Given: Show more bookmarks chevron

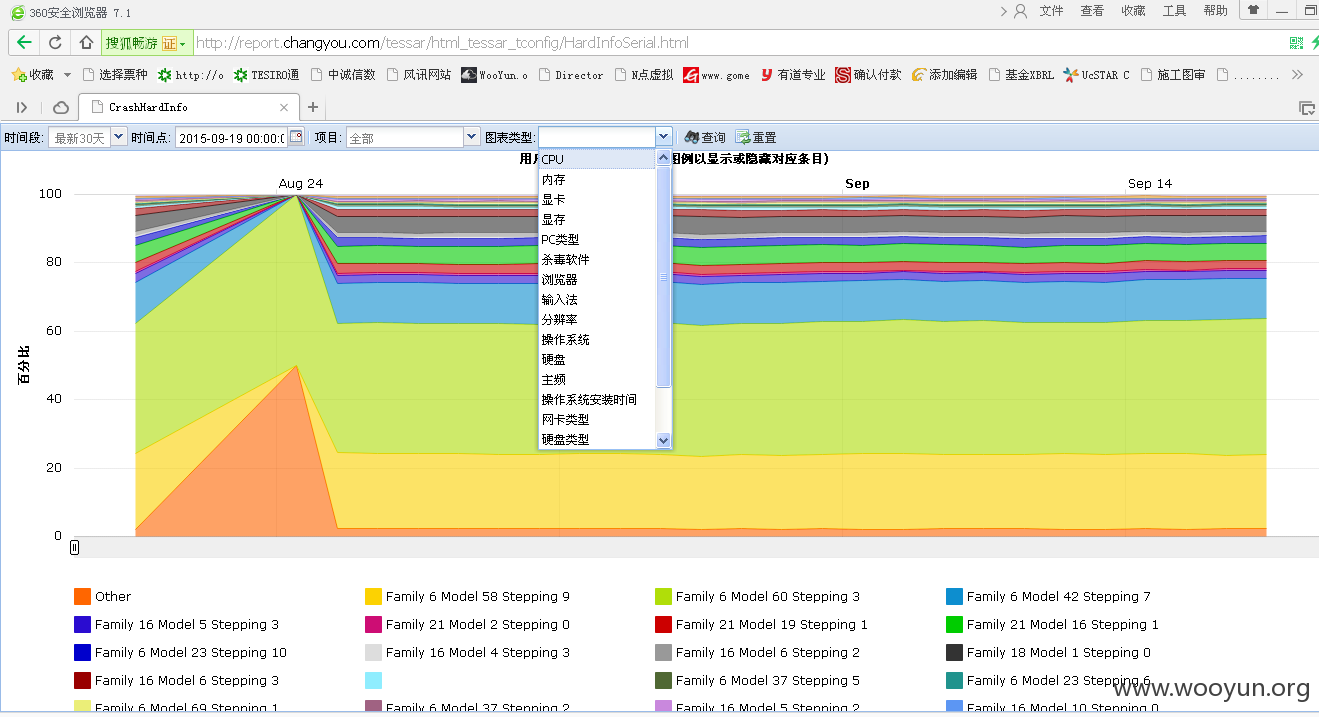Looking at the screenshot, I should [x=1297, y=74].
